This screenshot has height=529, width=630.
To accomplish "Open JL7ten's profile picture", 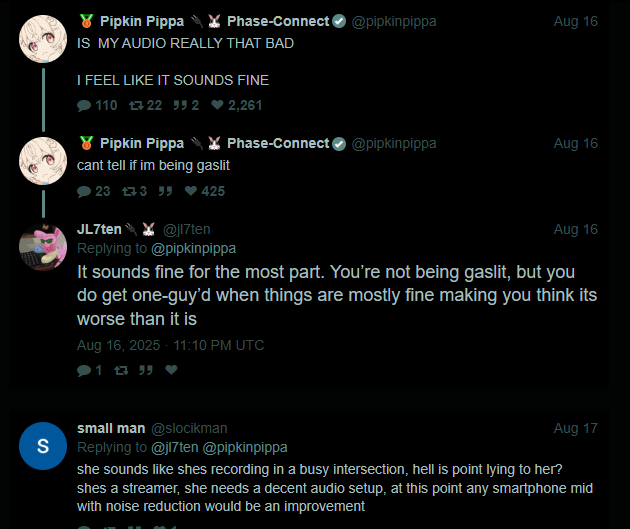I will pos(43,247).
